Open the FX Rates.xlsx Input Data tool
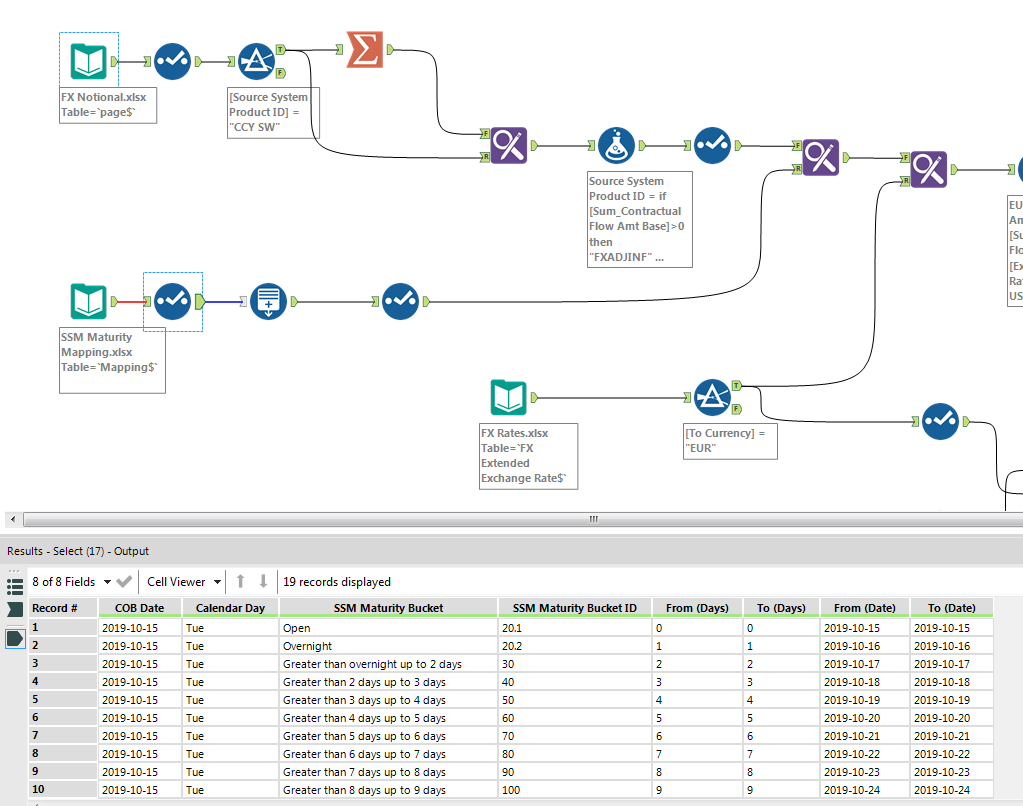This screenshot has height=806, width=1023. [508, 397]
